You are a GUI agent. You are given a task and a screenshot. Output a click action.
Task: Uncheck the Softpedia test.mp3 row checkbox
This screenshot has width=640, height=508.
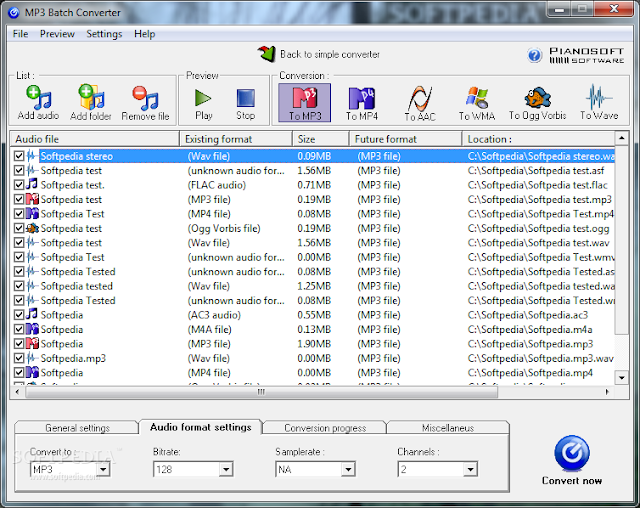[x=19, y=199]
